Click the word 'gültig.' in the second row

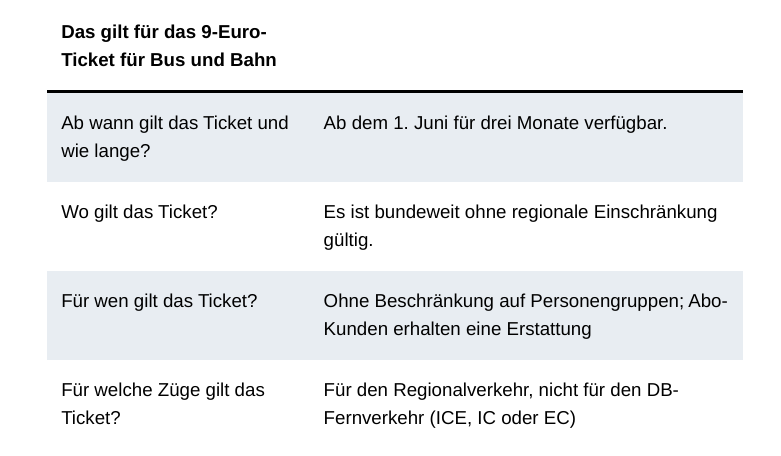(348, 240)
